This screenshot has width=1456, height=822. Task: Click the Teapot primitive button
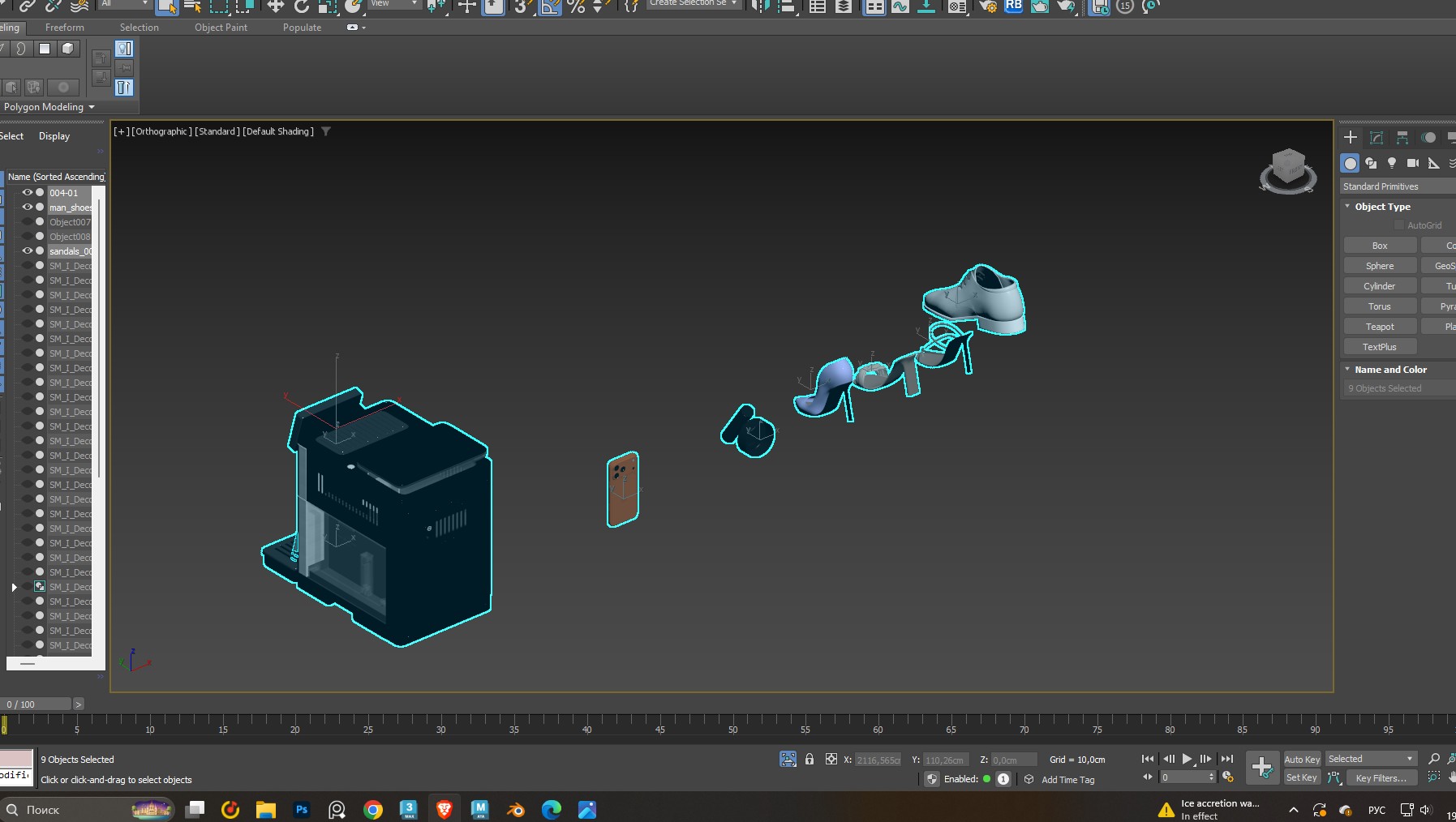coord(1379,327)
